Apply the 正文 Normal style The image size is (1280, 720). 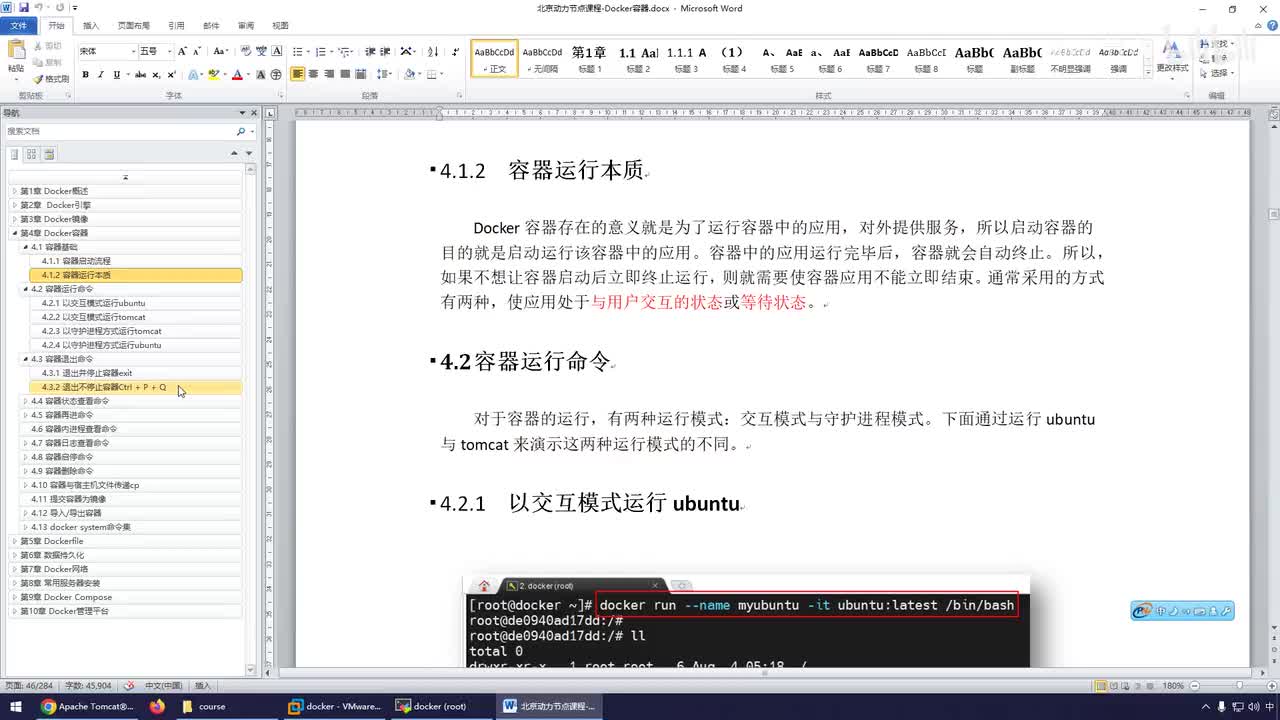pos(495,60)
